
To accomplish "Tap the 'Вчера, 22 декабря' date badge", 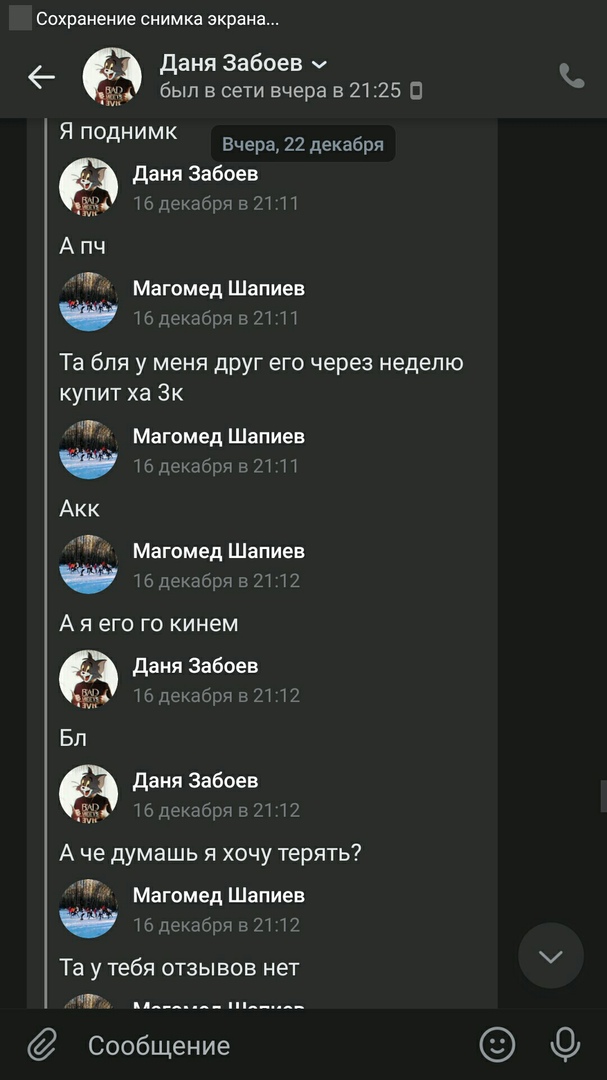I will click(303, 144).
